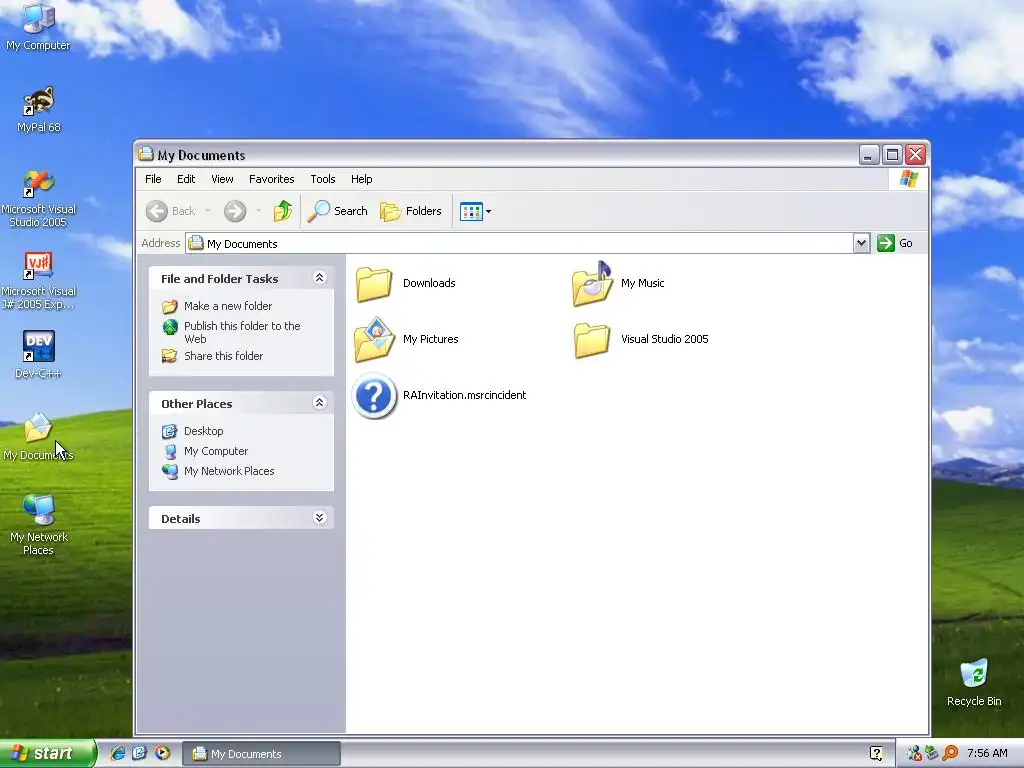
Task: Click the My Music folder name text
Action: (x=643, y=283)
